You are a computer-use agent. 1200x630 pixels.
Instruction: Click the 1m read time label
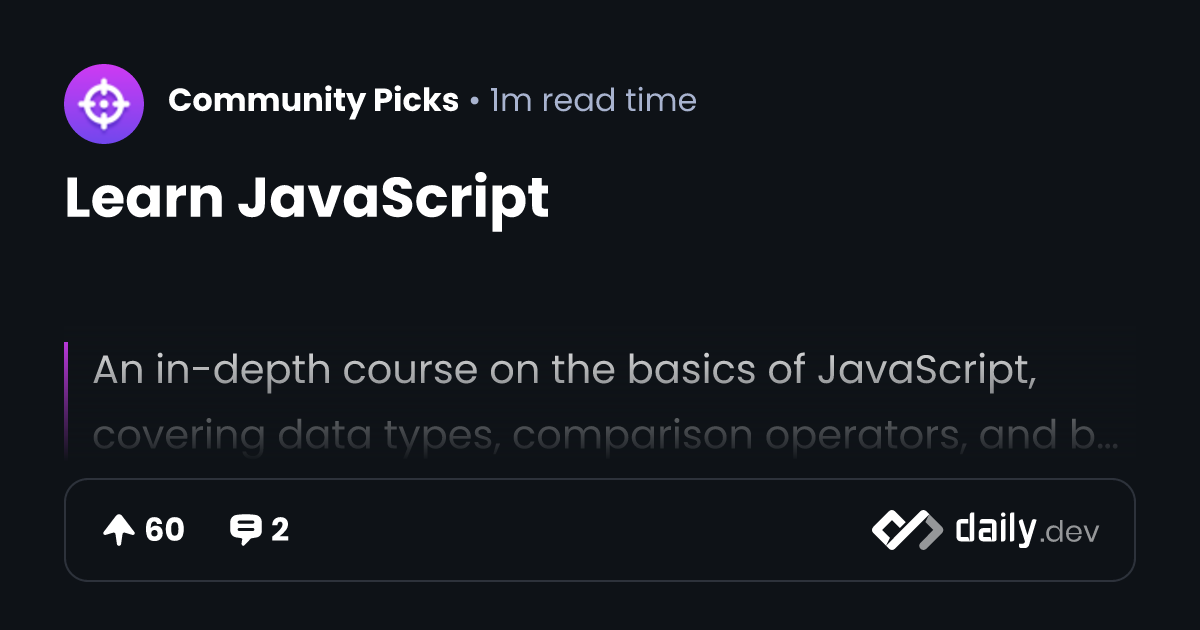tap(593, 101)
